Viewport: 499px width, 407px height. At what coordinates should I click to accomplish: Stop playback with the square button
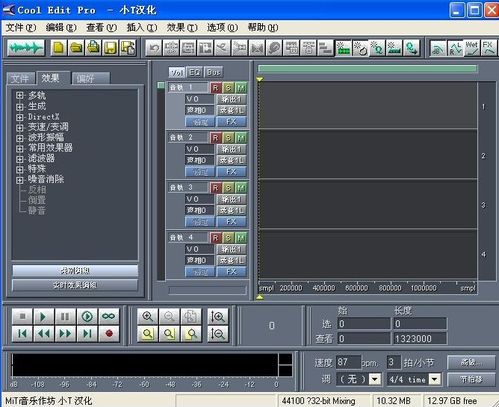(22, 316)
